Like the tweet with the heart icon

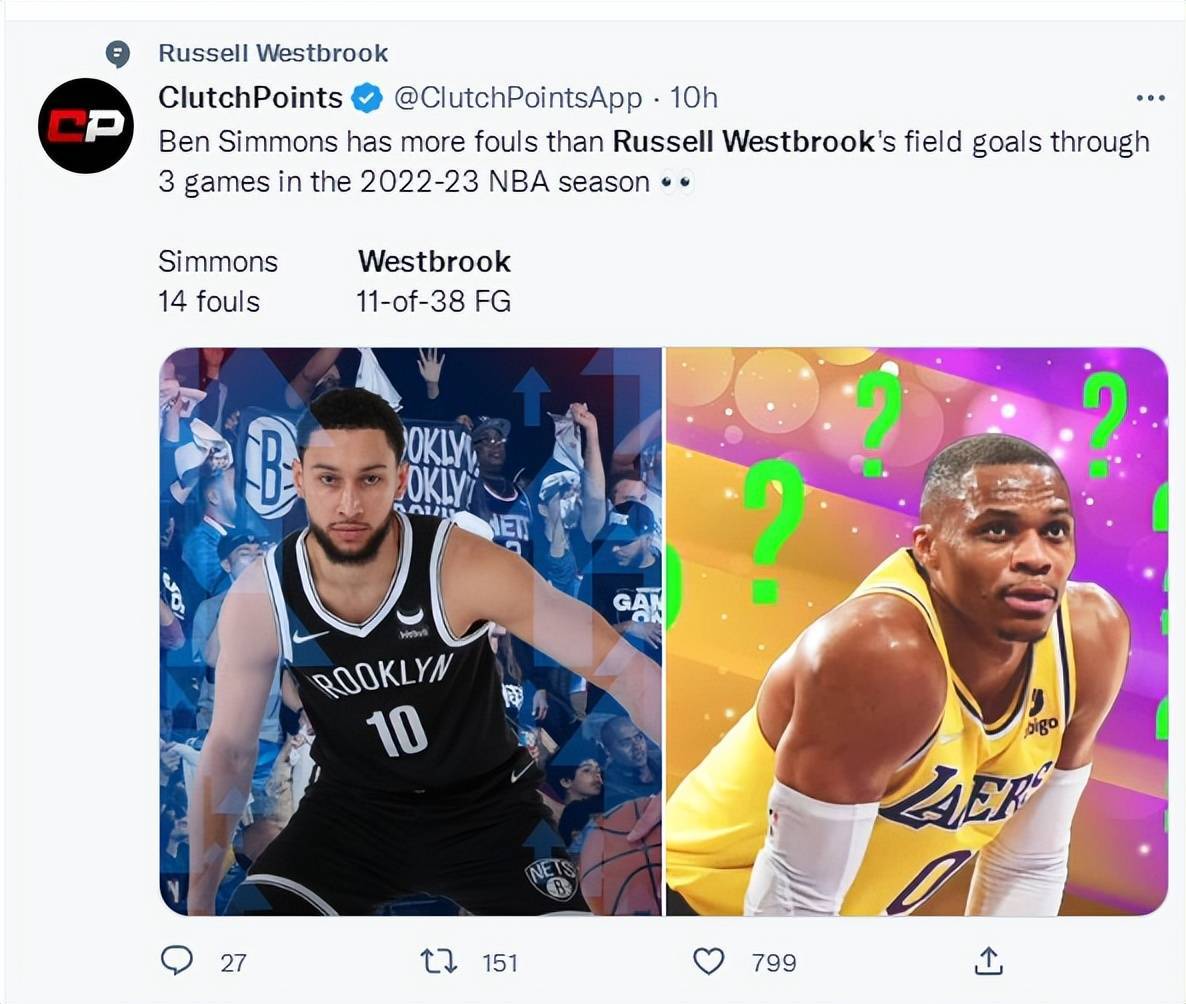709,962
